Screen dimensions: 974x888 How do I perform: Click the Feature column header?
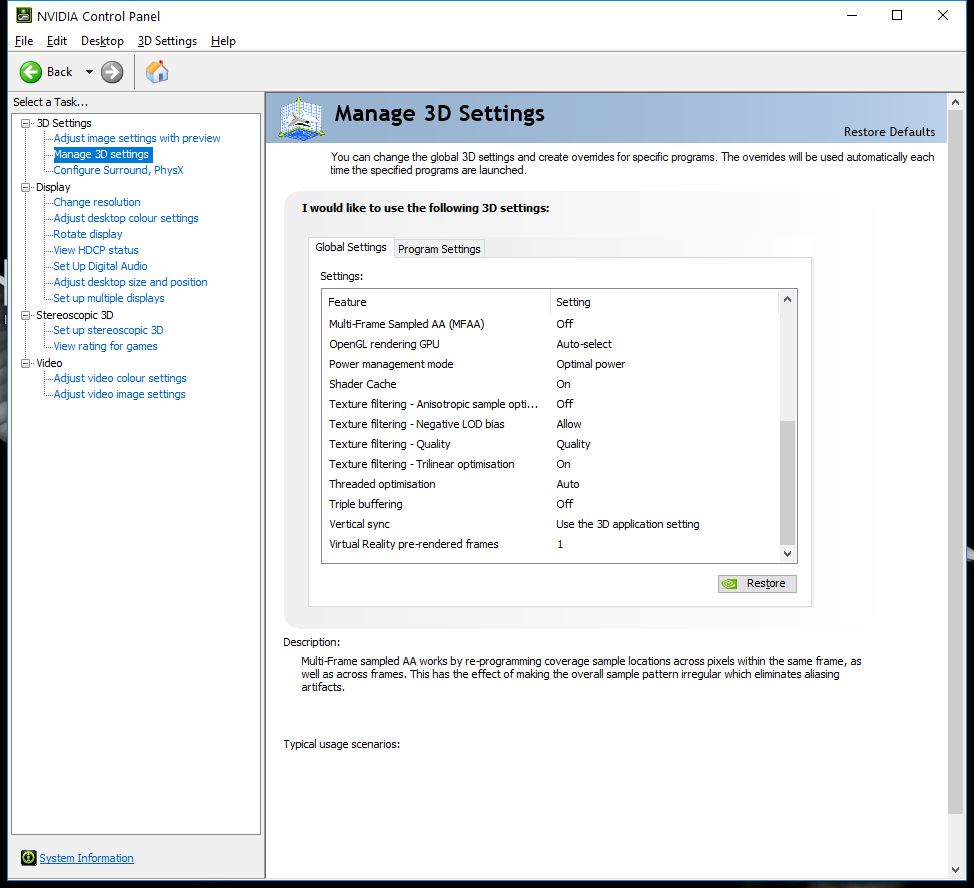click(437, 302)
